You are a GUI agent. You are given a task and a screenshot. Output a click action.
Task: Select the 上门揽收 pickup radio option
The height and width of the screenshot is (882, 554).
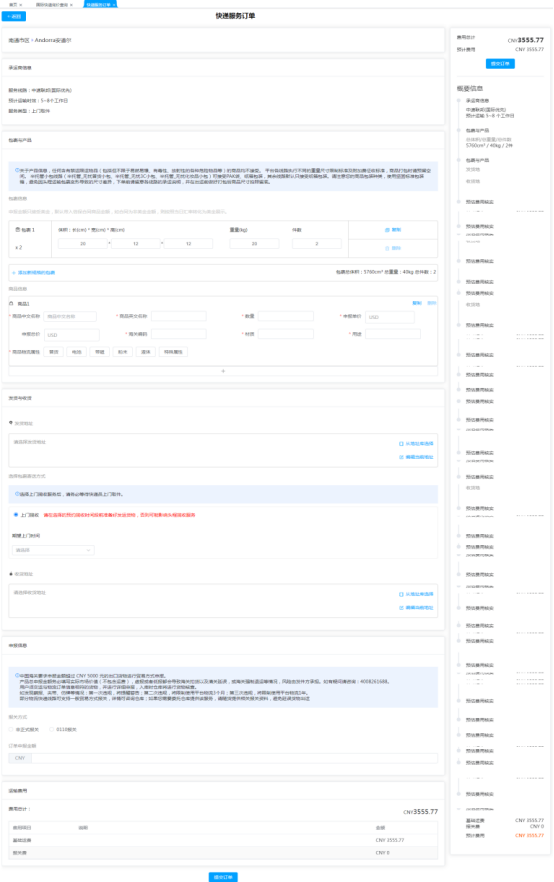(16, 515)
